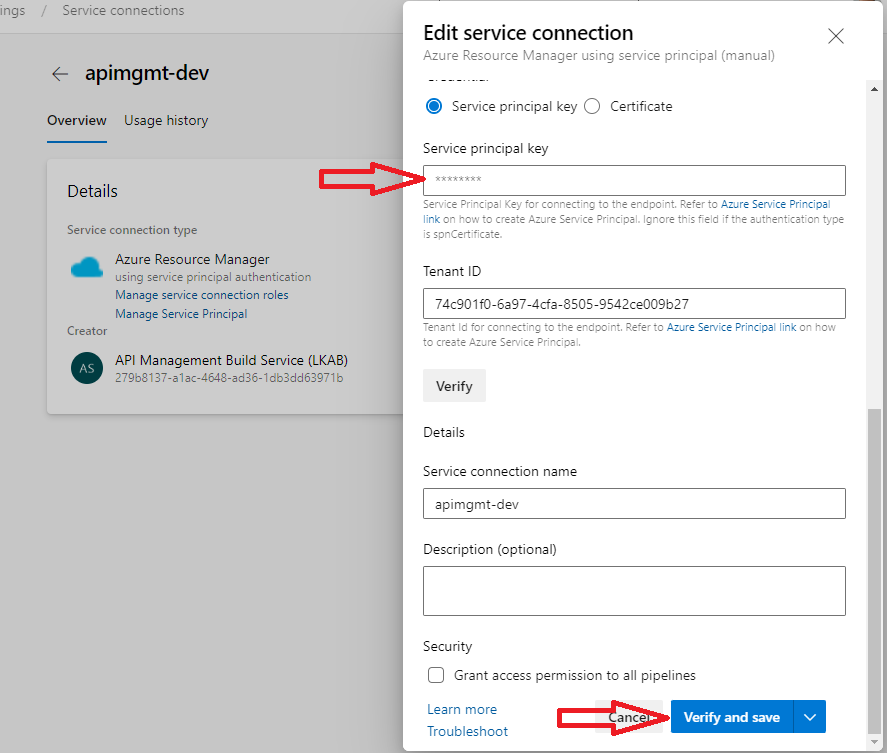Close the Edit service connection panel
887x753 pixels.
point(836,35)
